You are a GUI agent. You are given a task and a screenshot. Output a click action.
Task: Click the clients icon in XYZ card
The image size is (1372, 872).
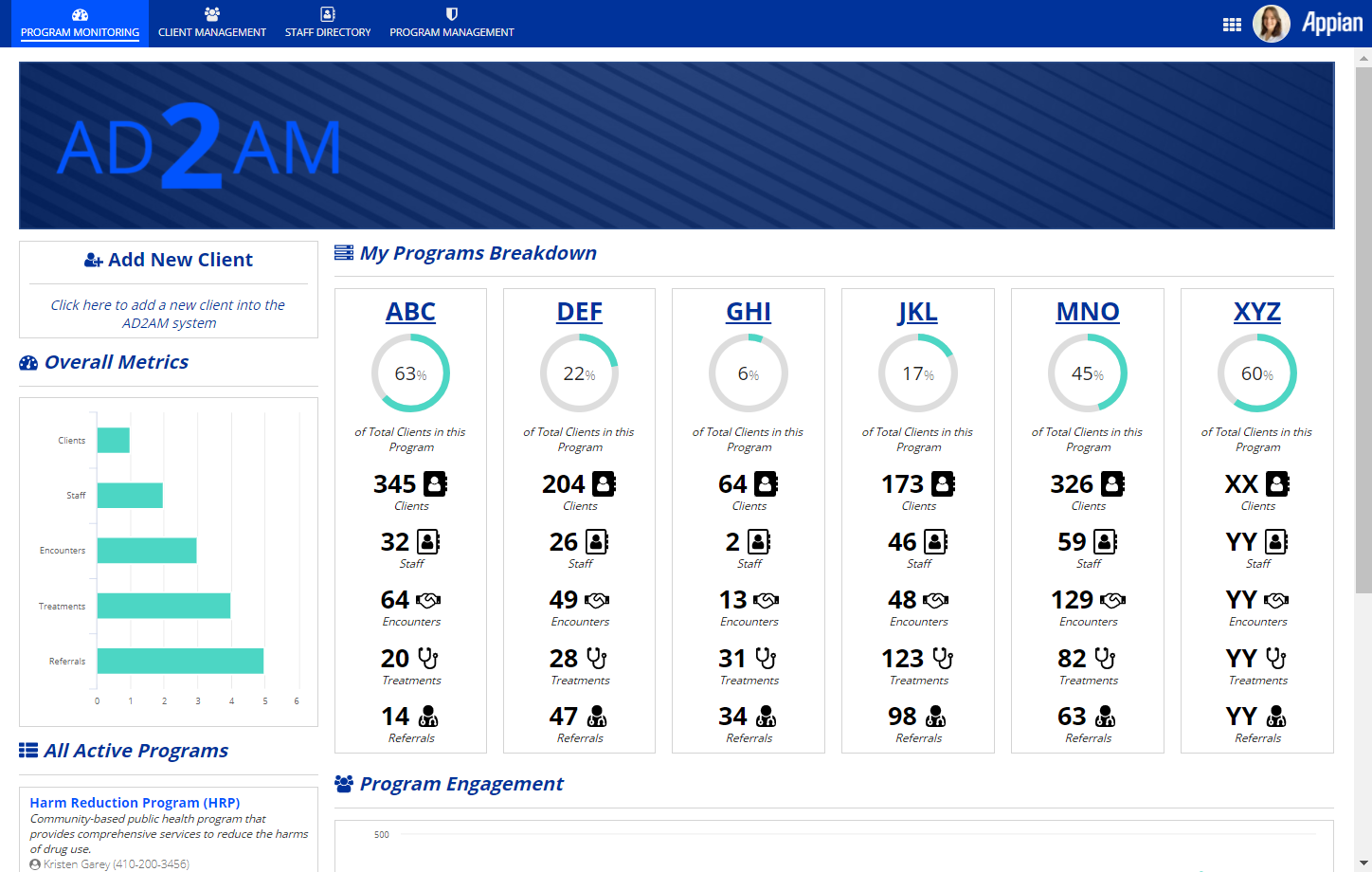point(1277,484)
